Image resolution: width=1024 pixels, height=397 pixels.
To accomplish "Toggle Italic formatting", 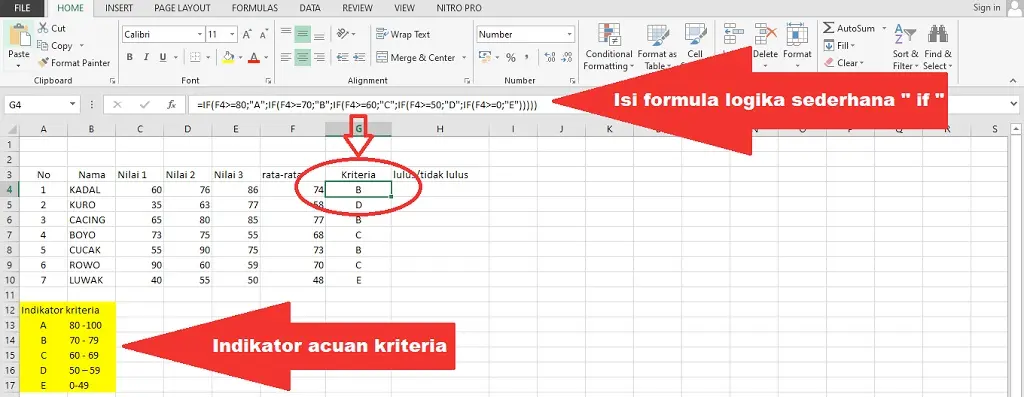I will click(x=146, y=57).
